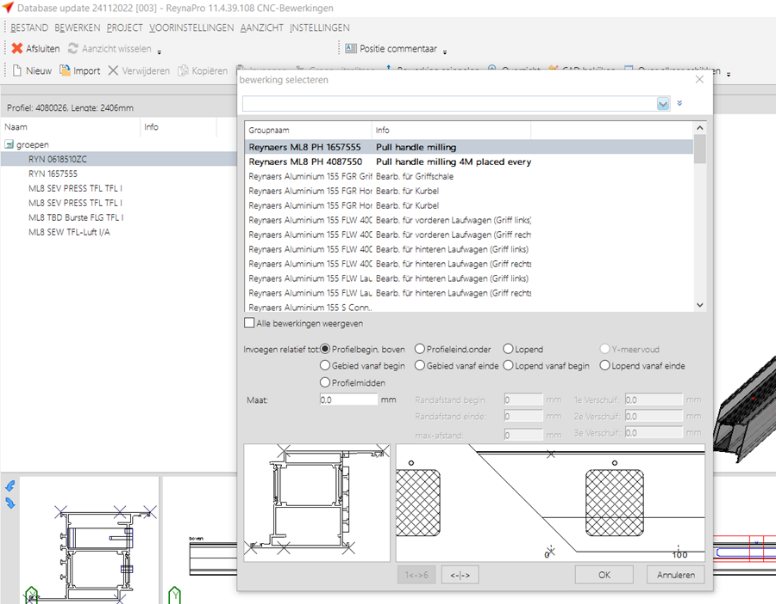Viewport: 776px width, 604px height.
Task: Select tree item ML8 TBD Burste FLG TFL I
Action: (x=76, y=217)
